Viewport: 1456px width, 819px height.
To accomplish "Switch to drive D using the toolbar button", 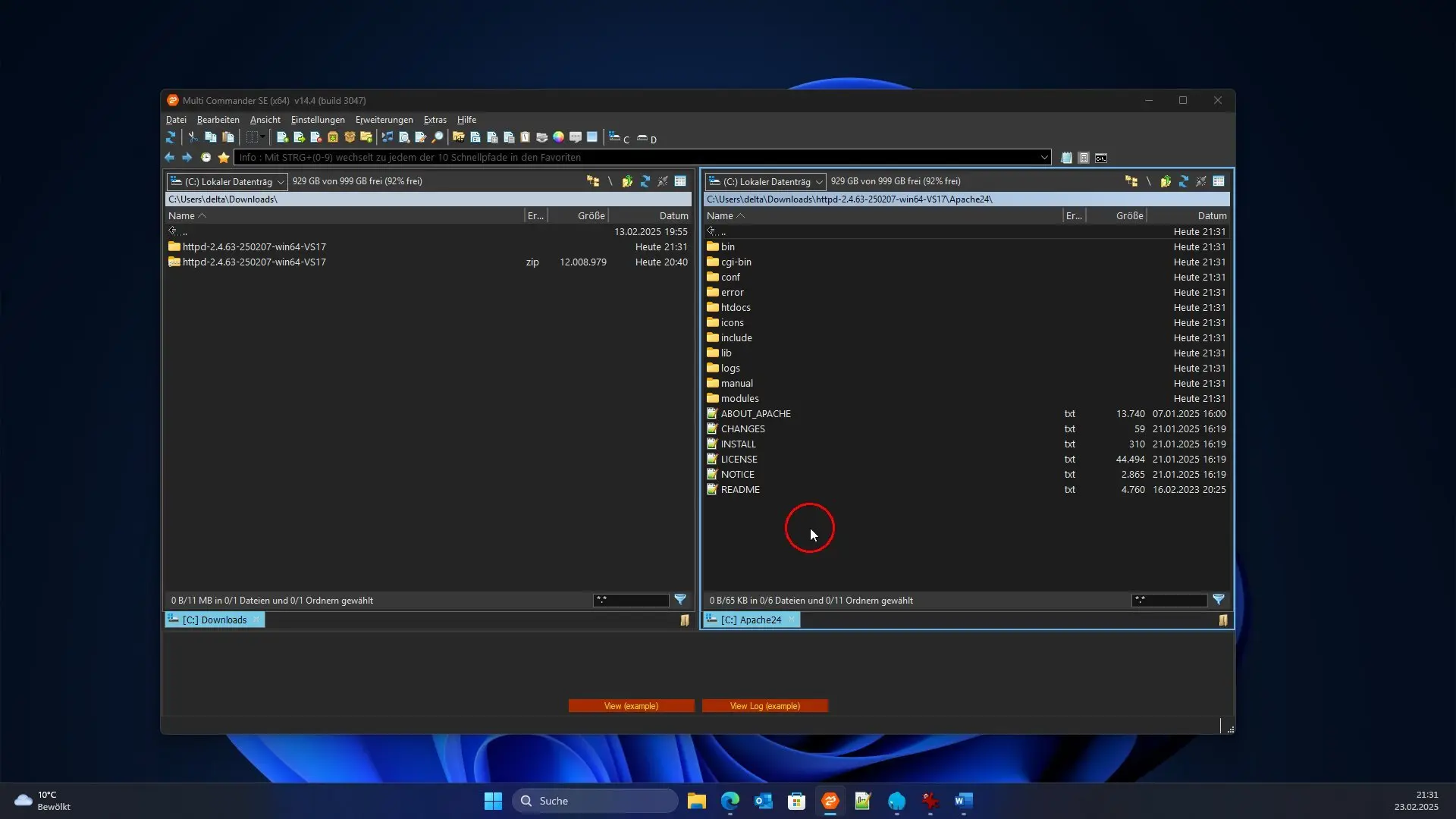I will pyautogui.click(x=647, y=139).
